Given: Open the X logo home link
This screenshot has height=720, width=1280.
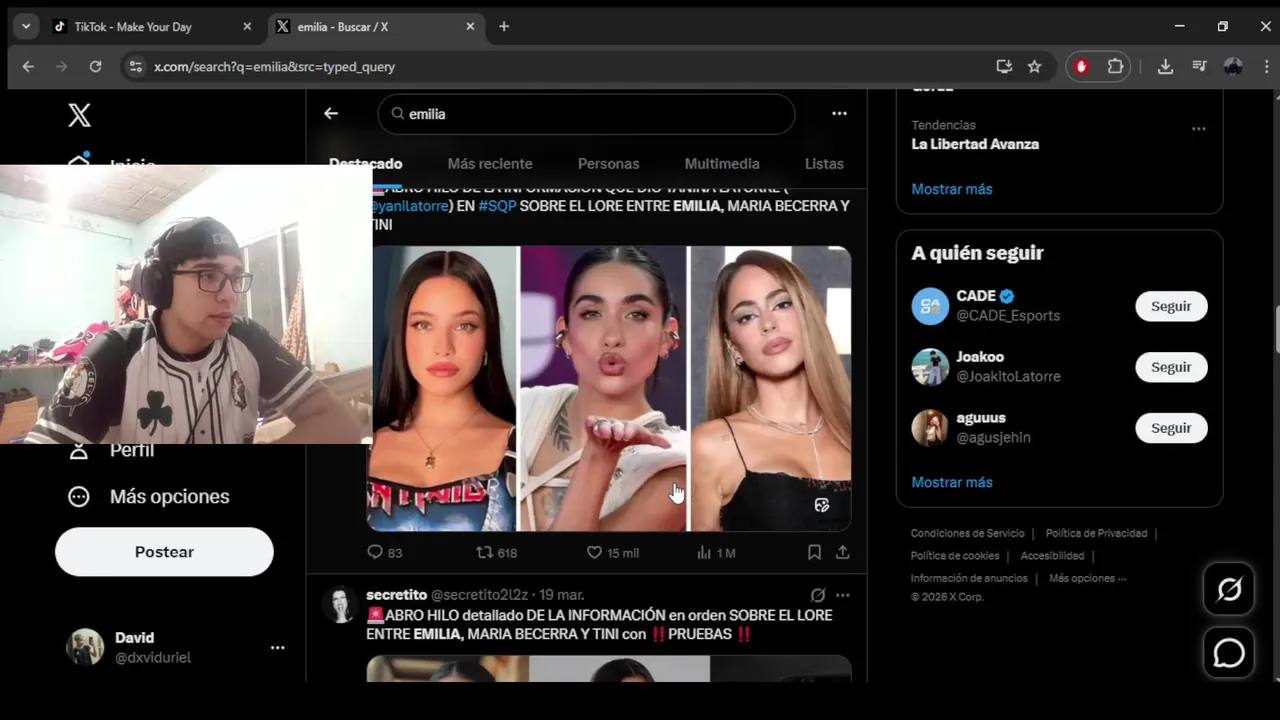Looking at the screenshot, I should point(79,115).
